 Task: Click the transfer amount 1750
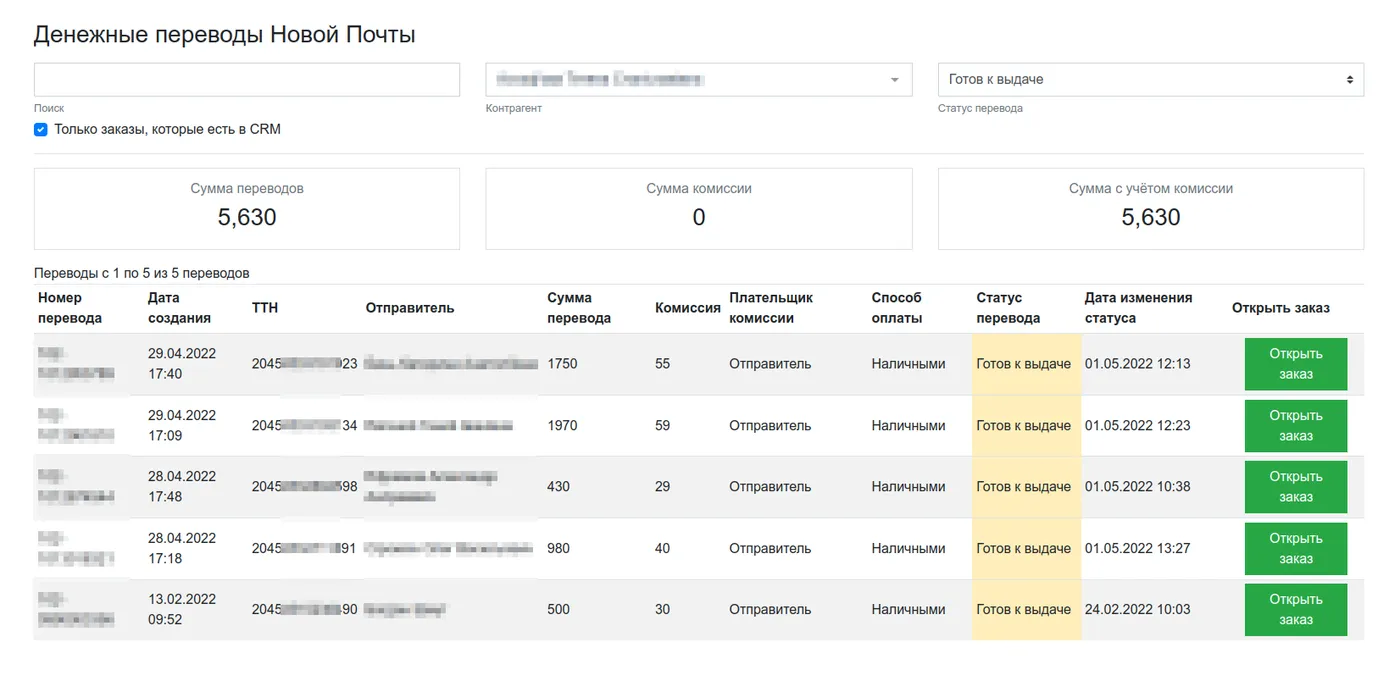(x=562, y=364)
